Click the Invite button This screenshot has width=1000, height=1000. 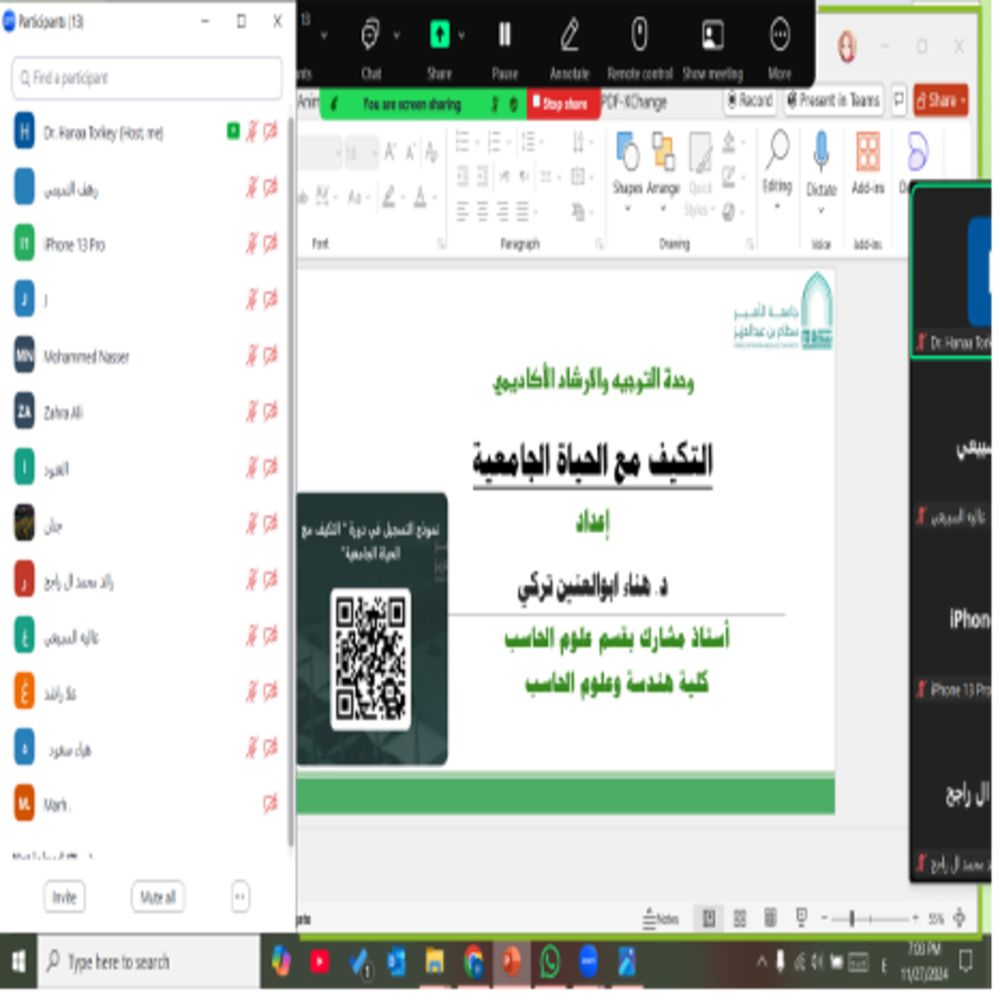pos(64,897)
